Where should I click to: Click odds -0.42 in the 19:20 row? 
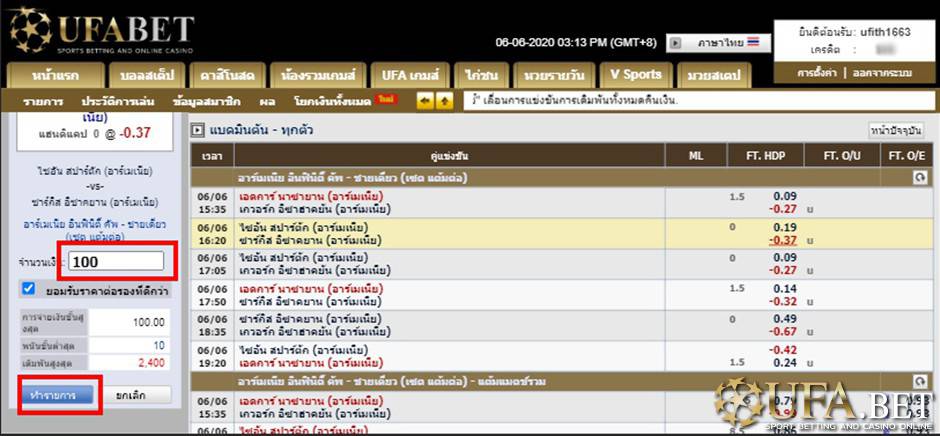(783, 350)
